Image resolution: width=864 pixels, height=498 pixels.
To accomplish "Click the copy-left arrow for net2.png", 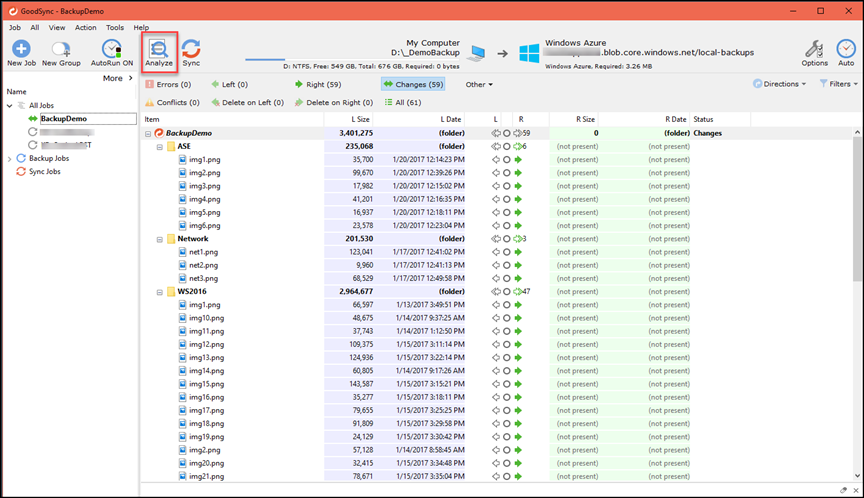I will [496, 265].
